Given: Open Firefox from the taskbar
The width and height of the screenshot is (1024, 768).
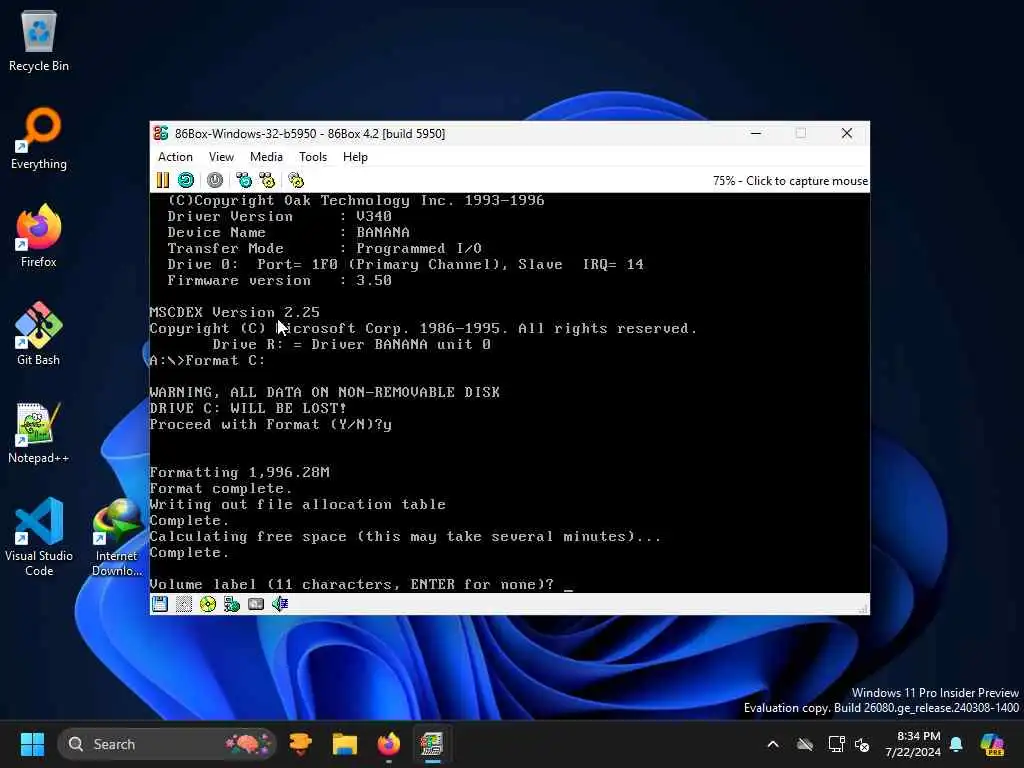Looking at the screenshot, I should (x=389, y=744).
